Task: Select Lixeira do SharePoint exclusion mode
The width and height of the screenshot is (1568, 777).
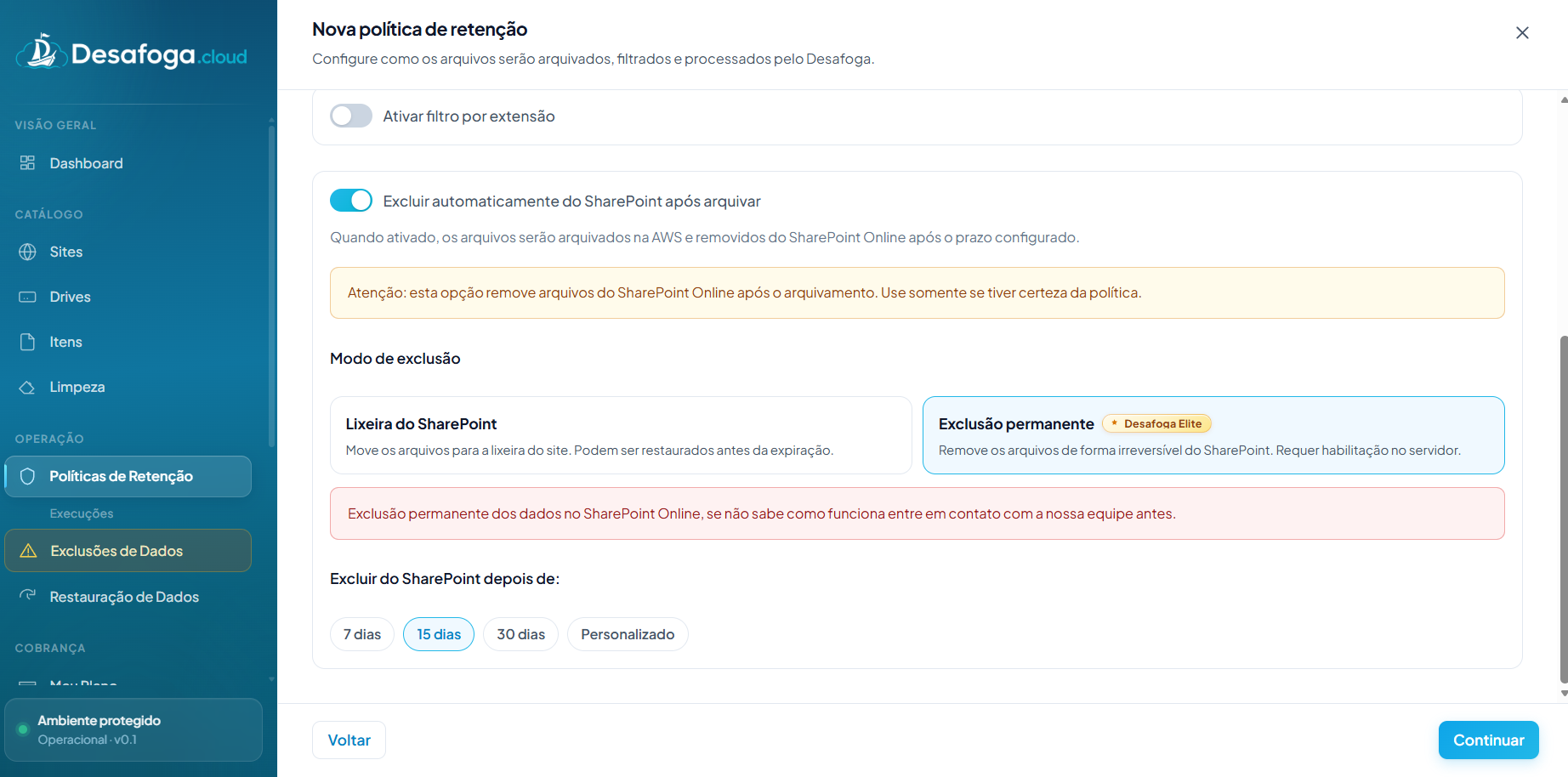Action: pyautogui.click(x=621, y=435)
